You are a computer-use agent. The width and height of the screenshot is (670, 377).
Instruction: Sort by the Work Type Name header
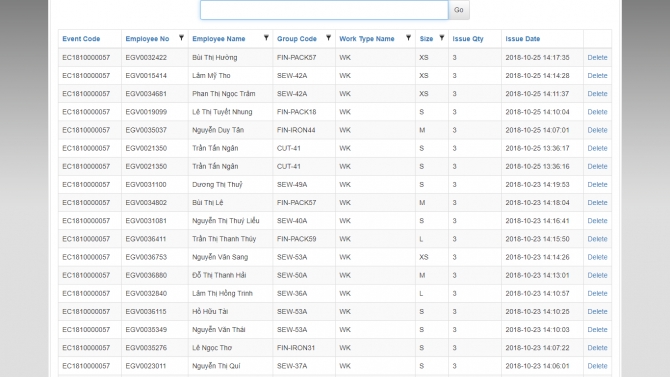pyautogui.click(x=367, y=39)
